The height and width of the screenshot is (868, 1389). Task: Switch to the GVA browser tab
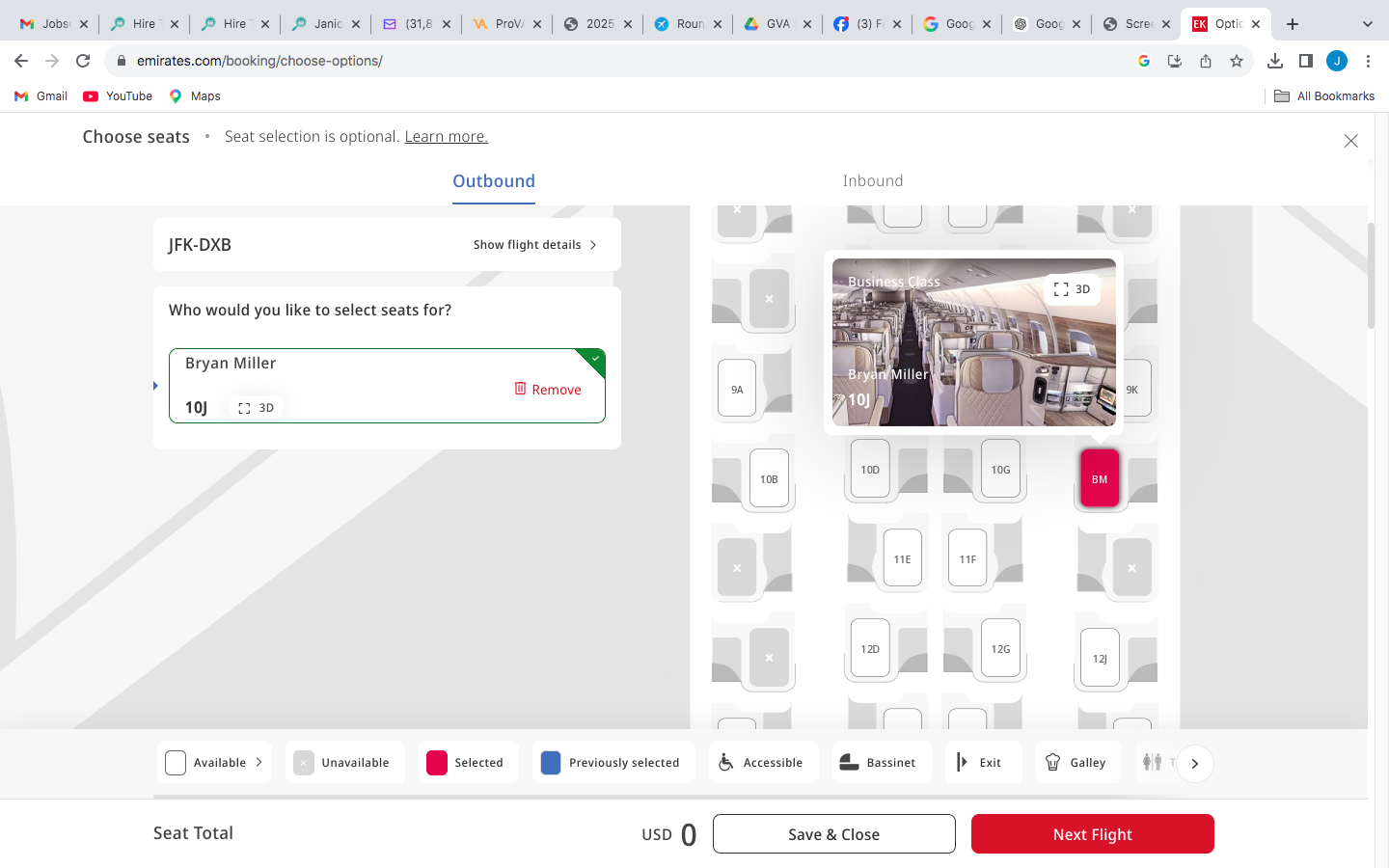[x=776, y=24]
